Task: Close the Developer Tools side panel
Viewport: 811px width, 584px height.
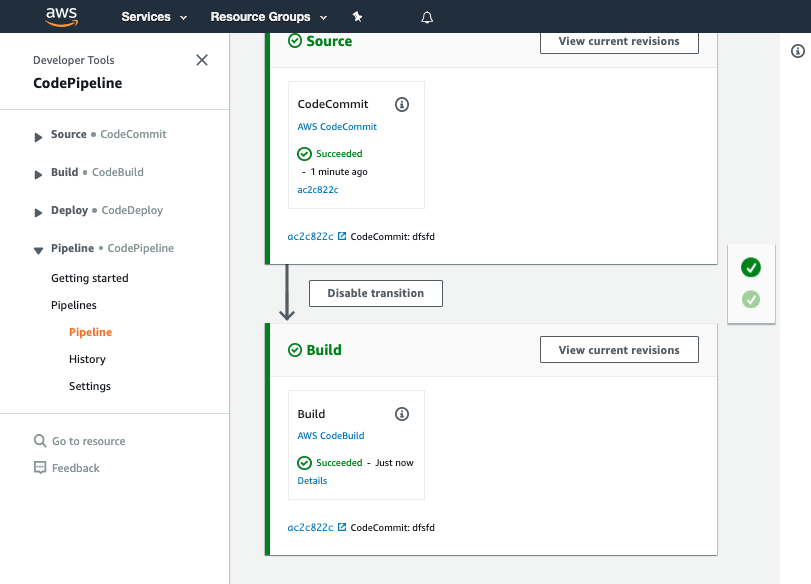Action: pyautogui.click(x=202, y=60)
